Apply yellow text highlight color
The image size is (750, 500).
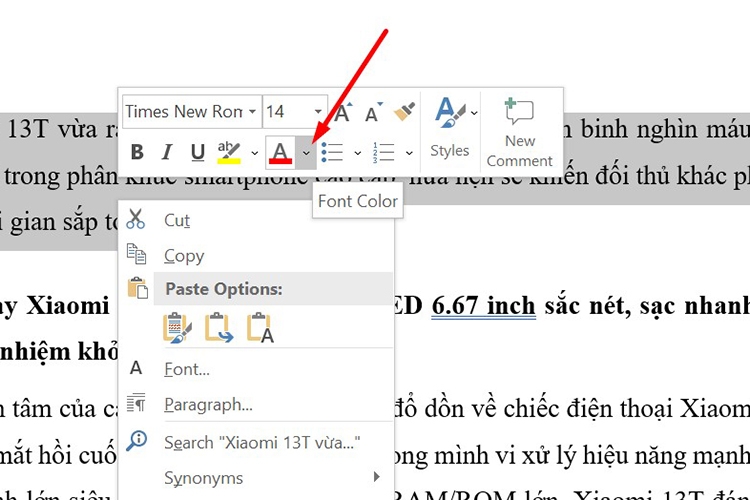click(x=229, y=152)
